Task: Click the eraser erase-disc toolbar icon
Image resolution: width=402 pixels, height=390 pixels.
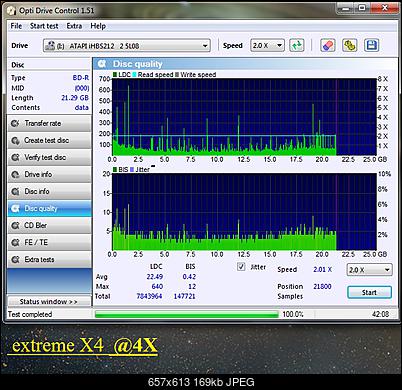Action: tap(327, 45)
